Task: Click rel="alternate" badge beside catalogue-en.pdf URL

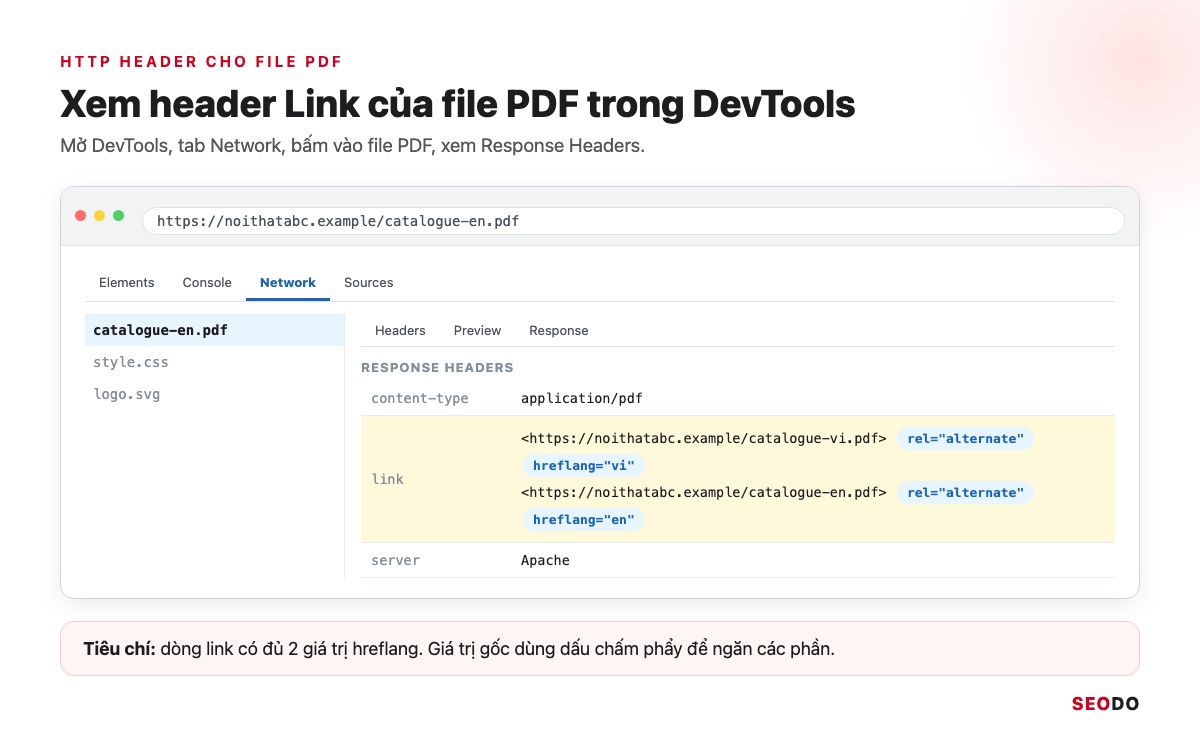Action: click(x=965, y=493)
